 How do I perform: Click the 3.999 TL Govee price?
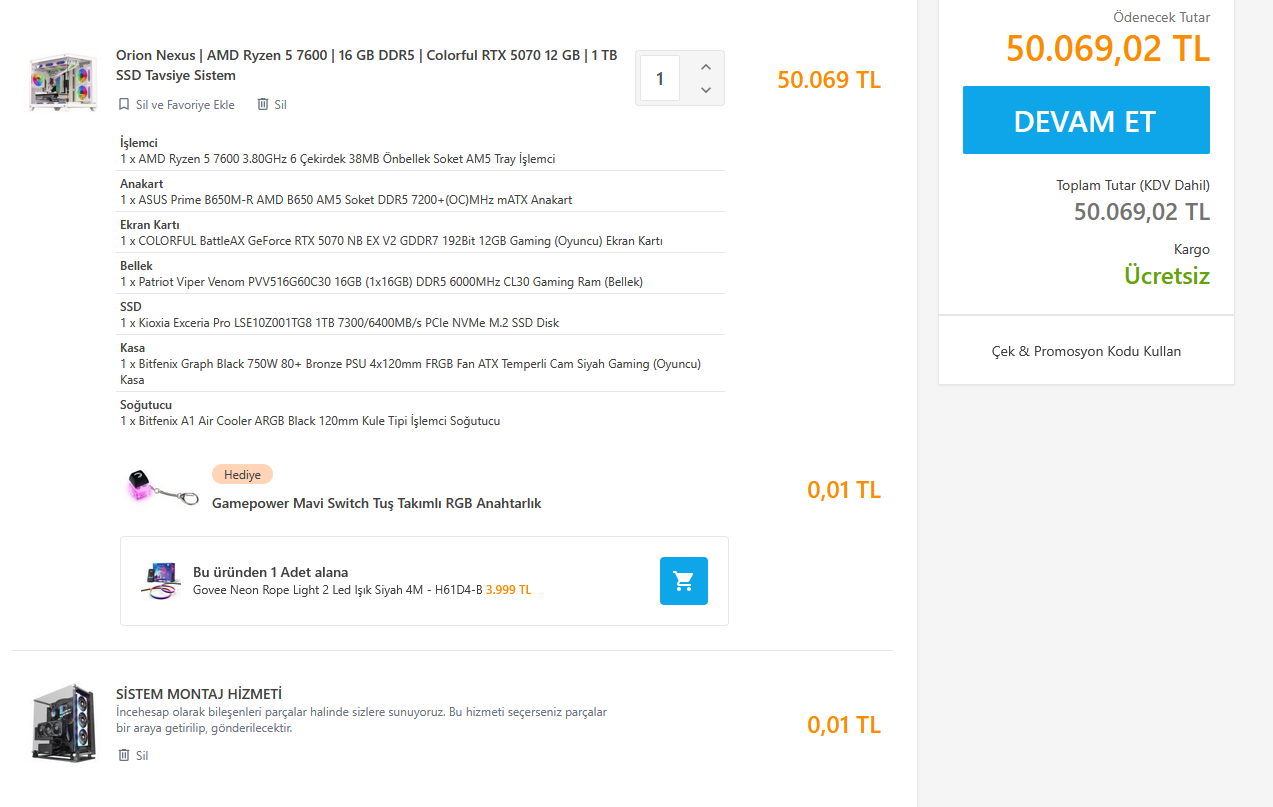[509, 590]
